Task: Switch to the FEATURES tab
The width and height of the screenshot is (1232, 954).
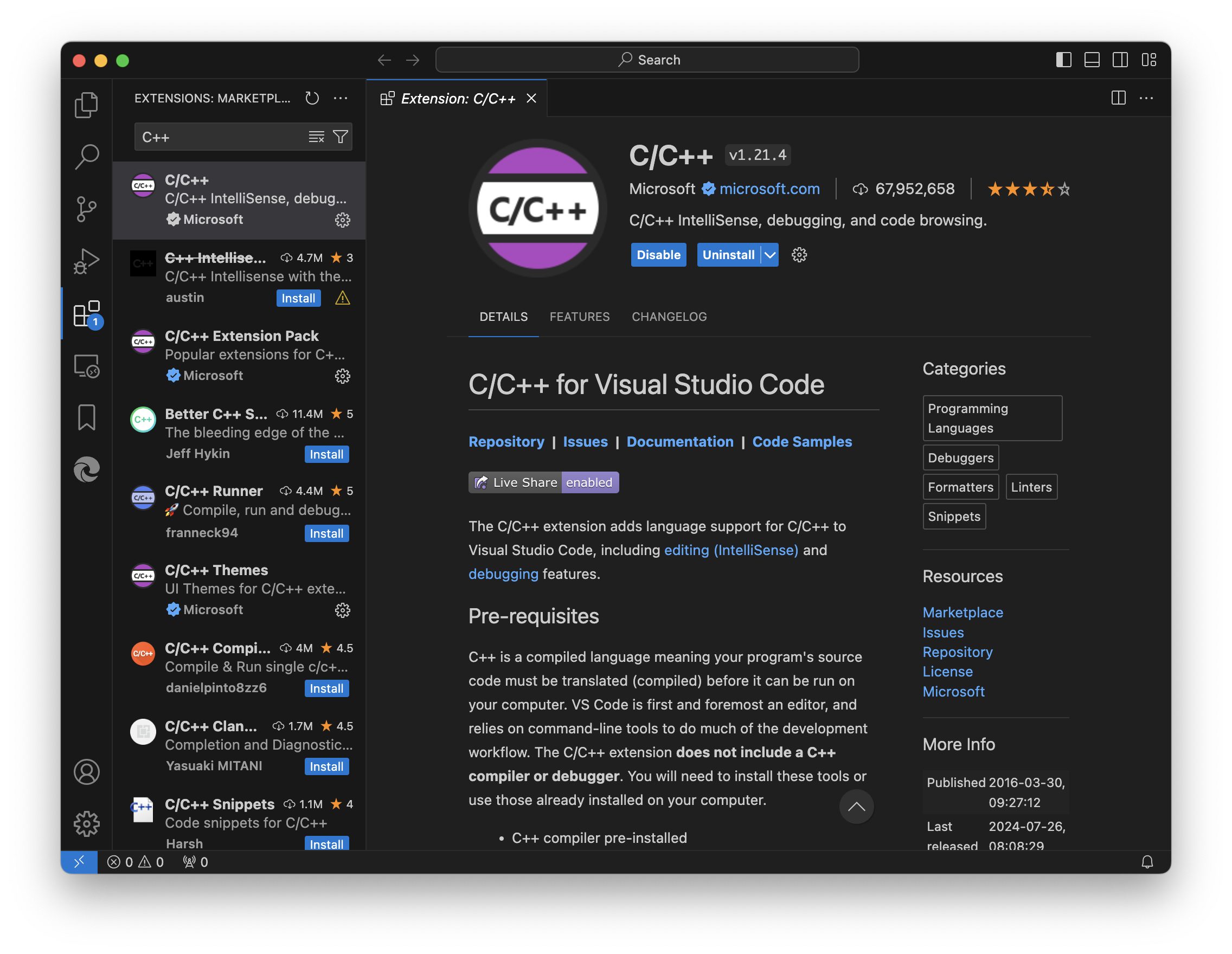Action: [x=579, y=317]
